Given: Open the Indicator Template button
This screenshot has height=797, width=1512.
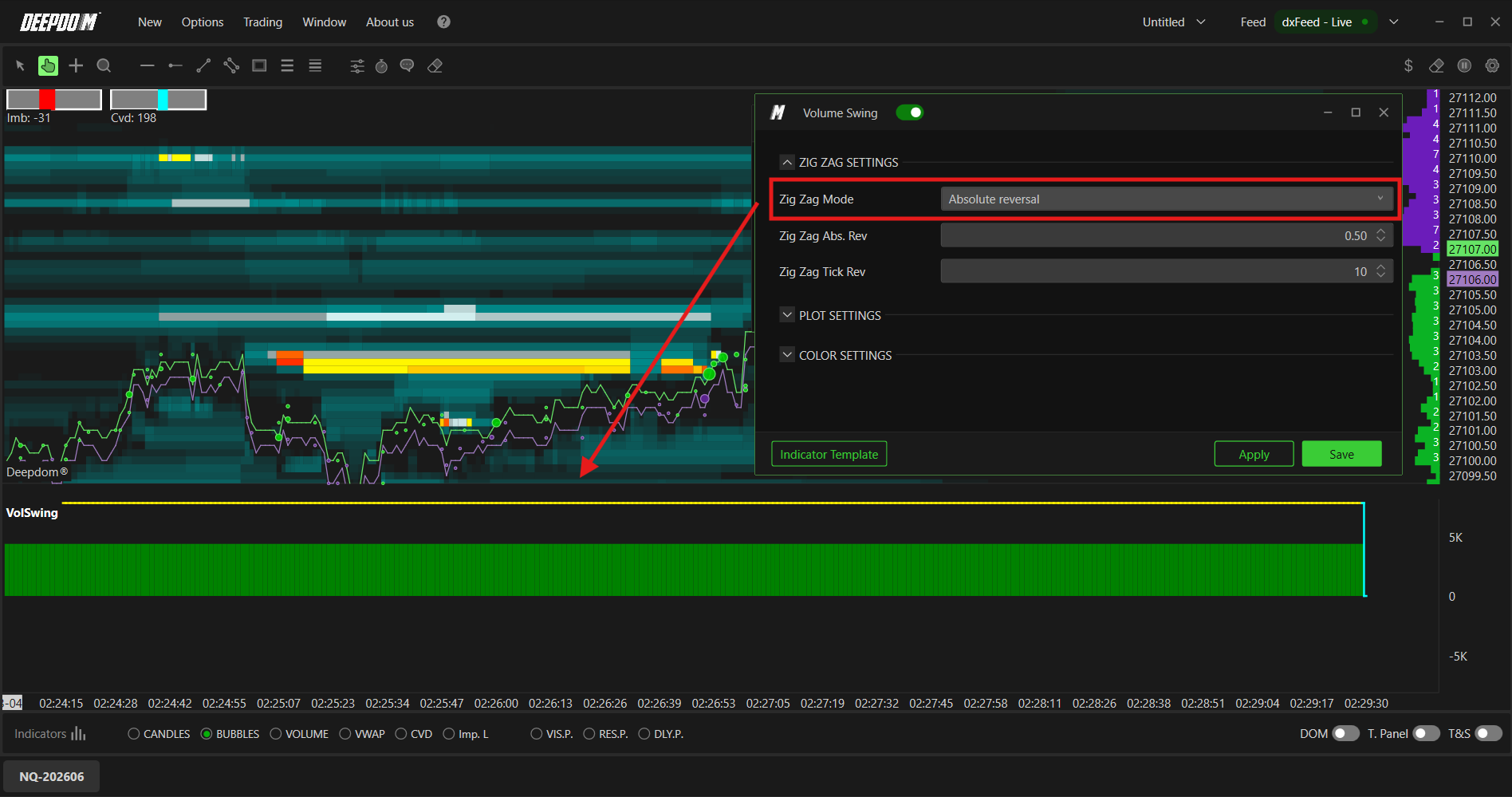Looking at the screenshot, I should pyautogui.click(x=829, y=454).
